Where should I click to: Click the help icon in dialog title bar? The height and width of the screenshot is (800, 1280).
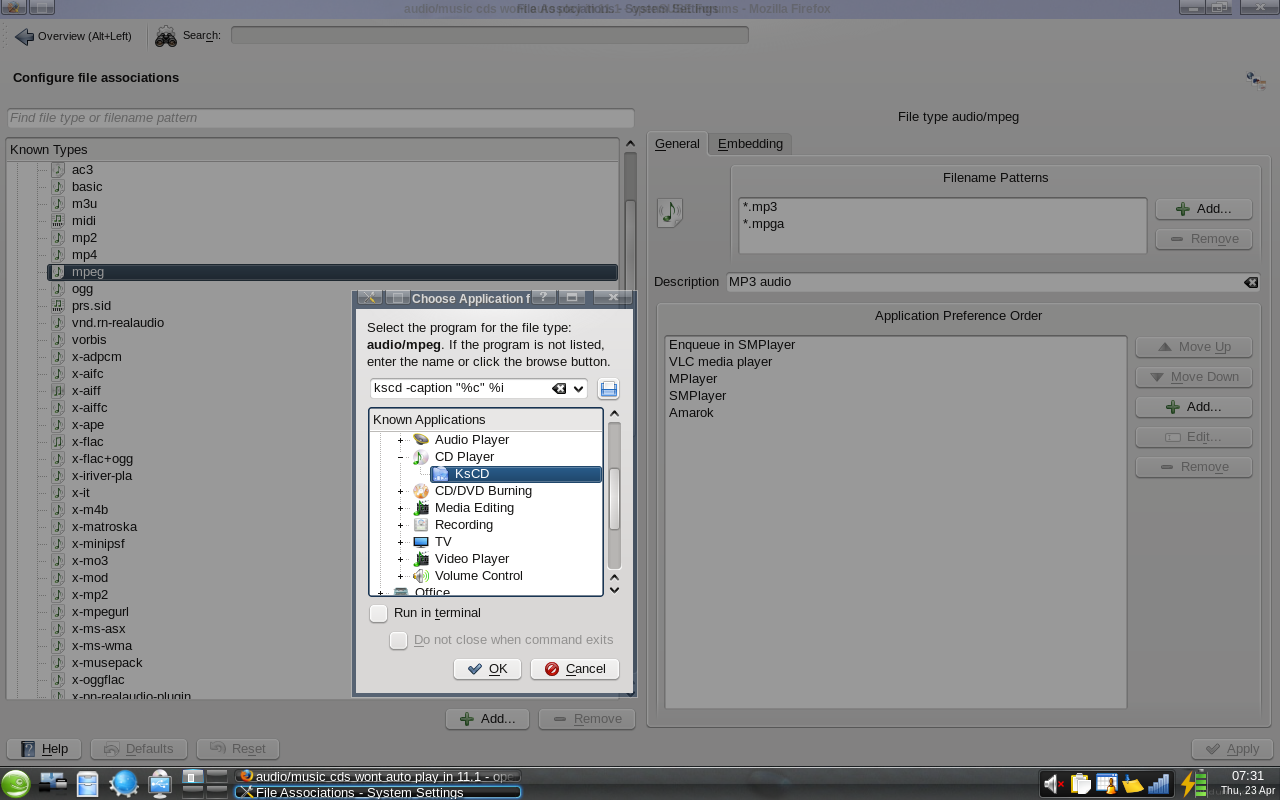543,297
